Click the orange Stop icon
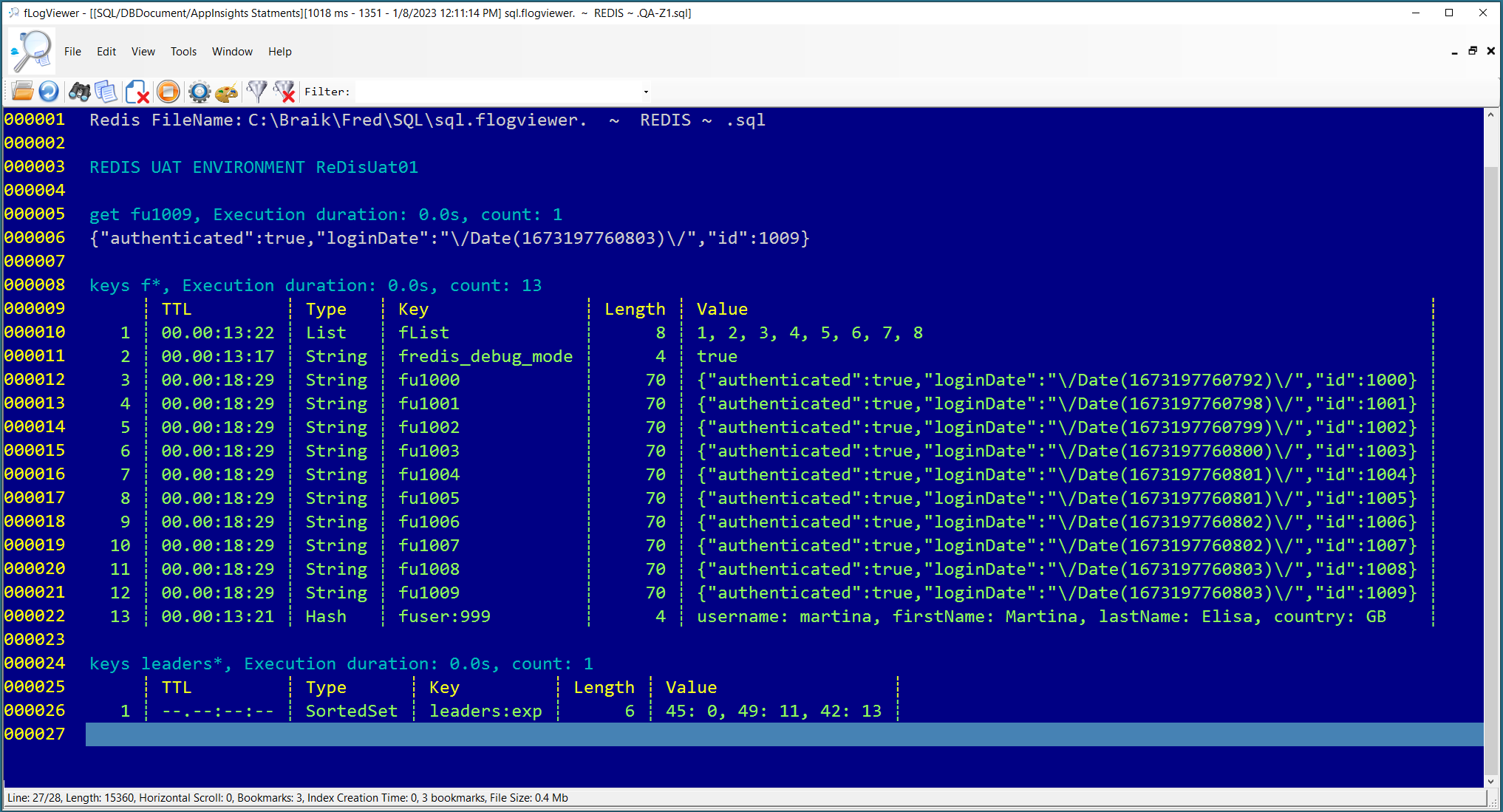1503x812 pixels. tap(168, 92)
